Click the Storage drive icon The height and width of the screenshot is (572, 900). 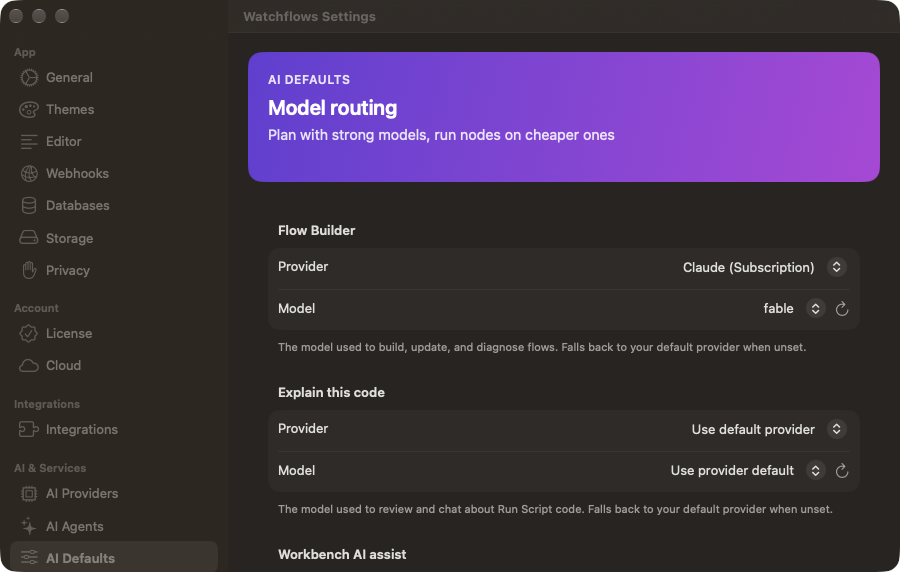(x=29, y=238)
